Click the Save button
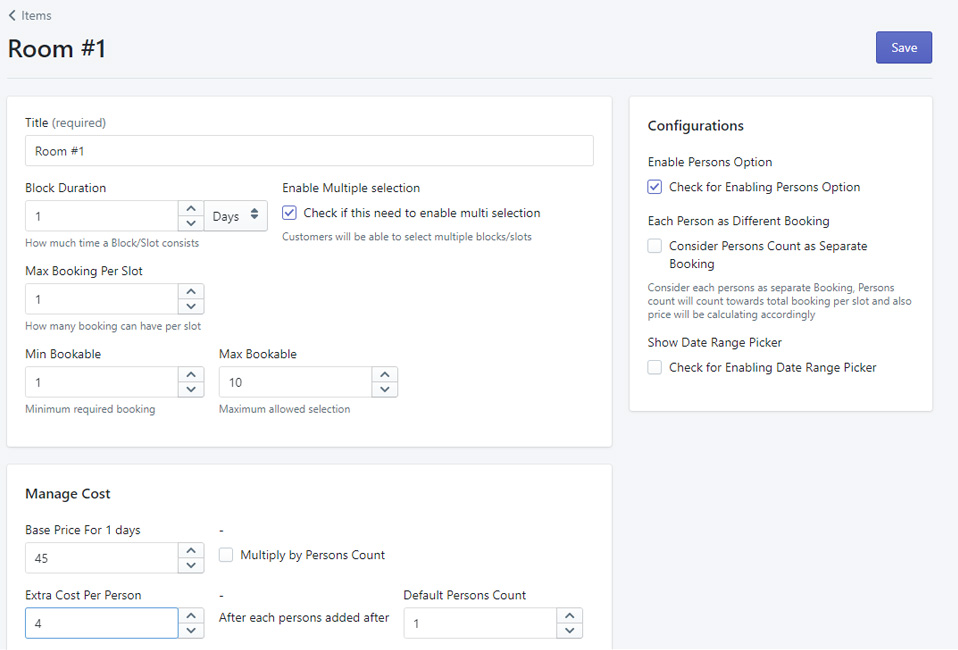The height and width of the screenshot is (650, 958). pyautogui.click(x=903, y=48)
